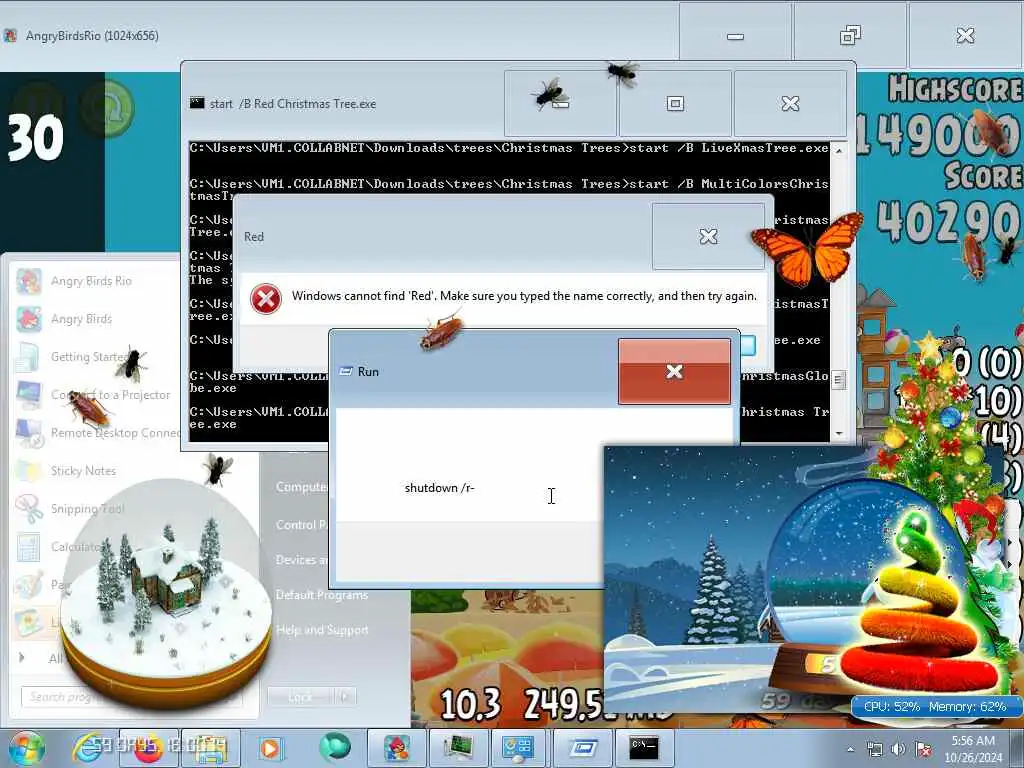Click the Paint icon in Start menu

point(29,584)
